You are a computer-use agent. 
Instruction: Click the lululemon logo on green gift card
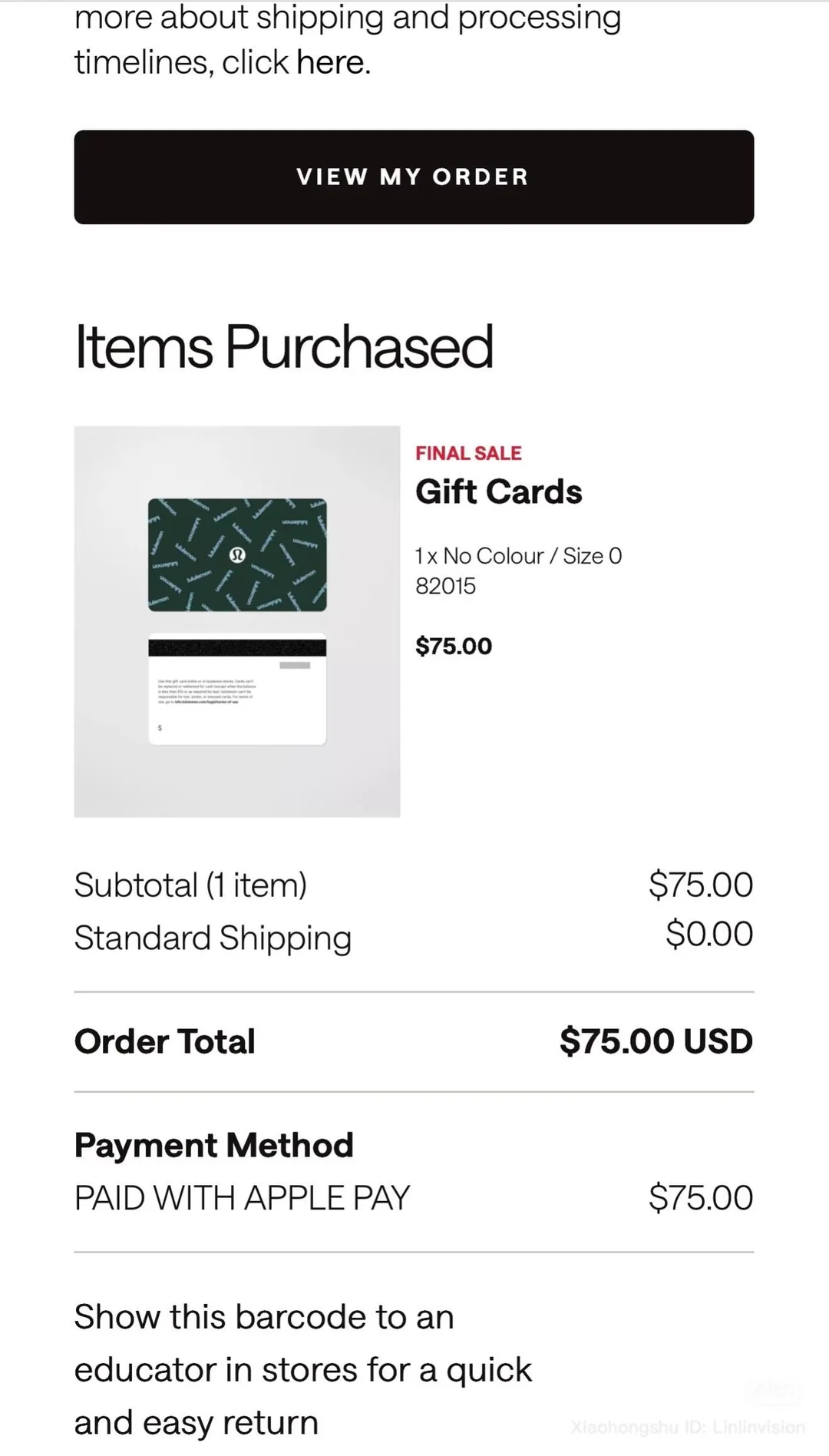[x=237, y=554]
